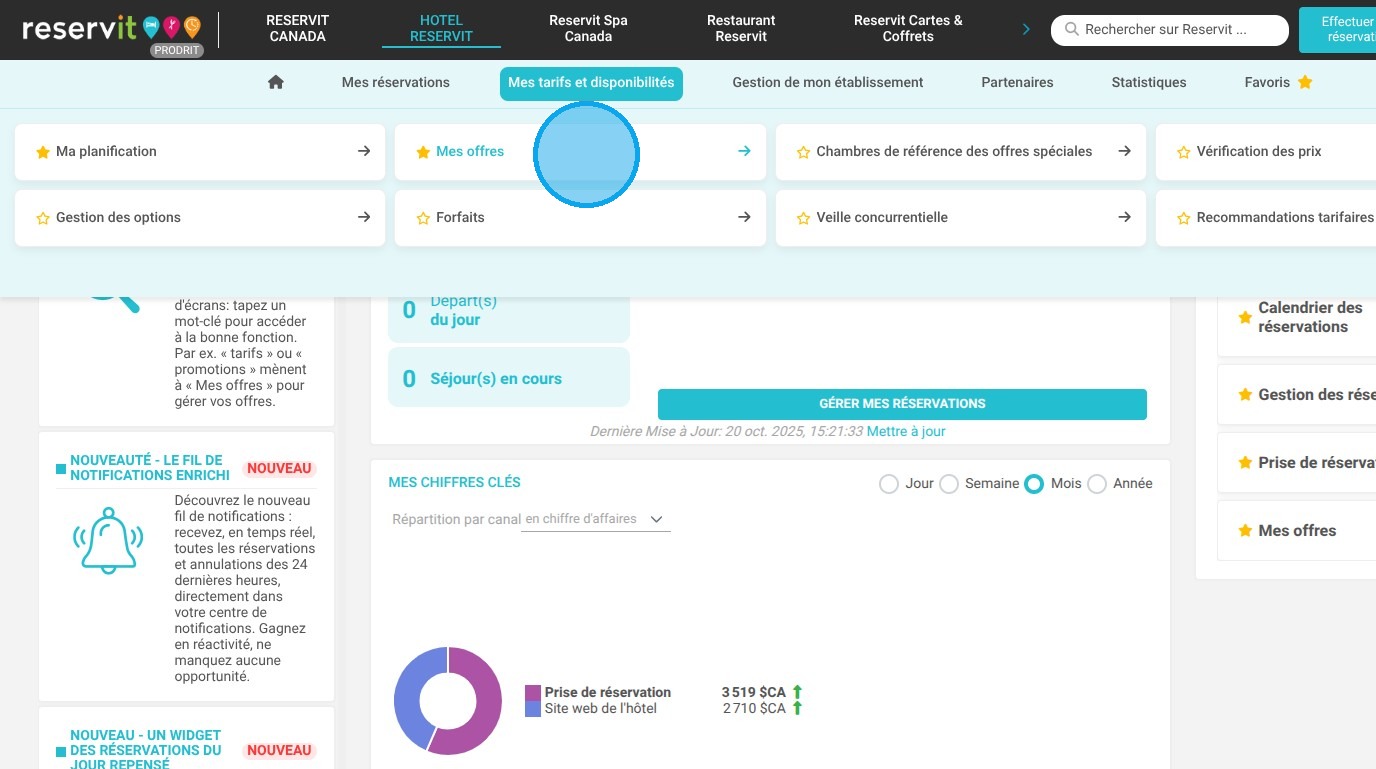This screenshot has height=769, width=1376.
Task: Switch to Reservit Cartes & Coffrets tab
Action: (x=908, y=28)
